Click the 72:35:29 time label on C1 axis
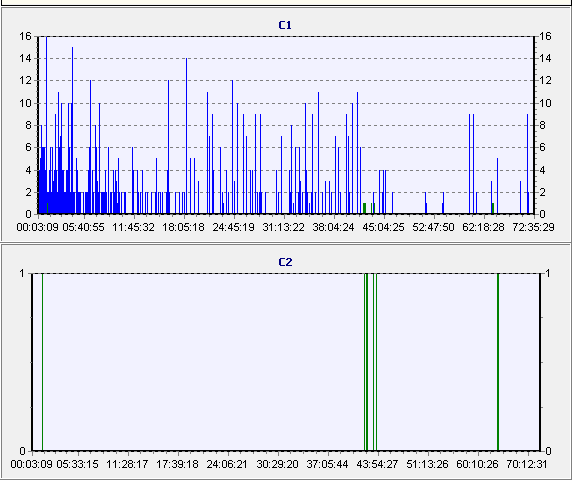 coord(533,227)
